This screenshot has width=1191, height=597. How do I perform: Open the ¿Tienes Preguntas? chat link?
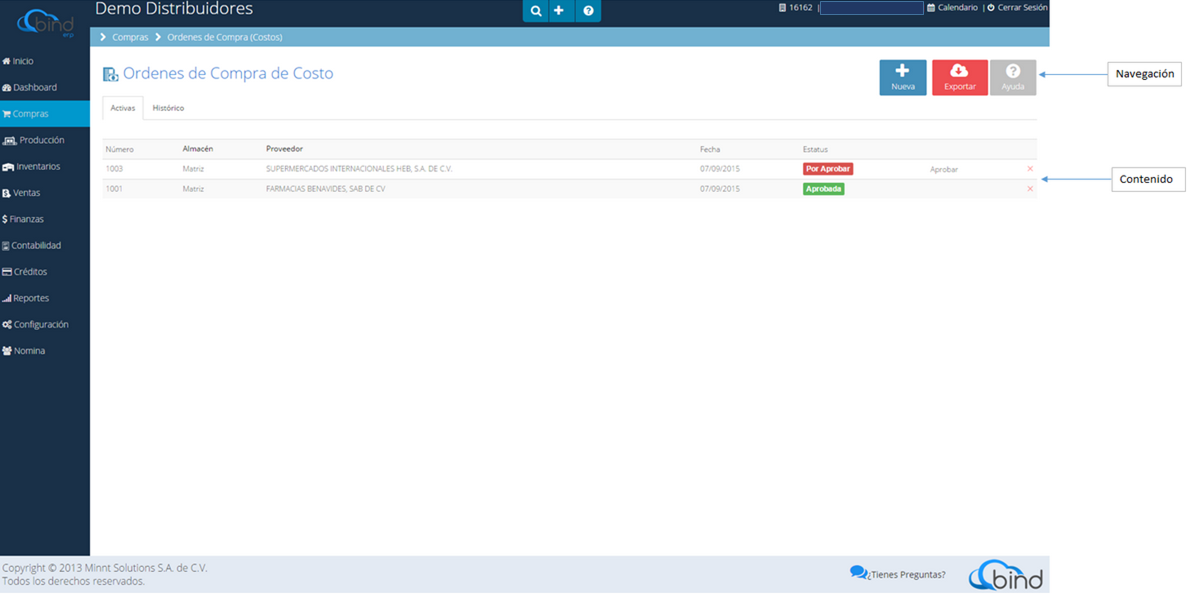pos(898,574)
